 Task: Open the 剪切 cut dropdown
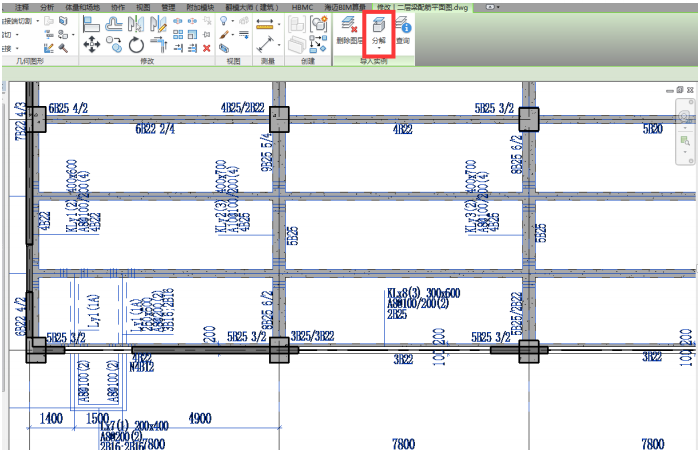click(17, 35)
